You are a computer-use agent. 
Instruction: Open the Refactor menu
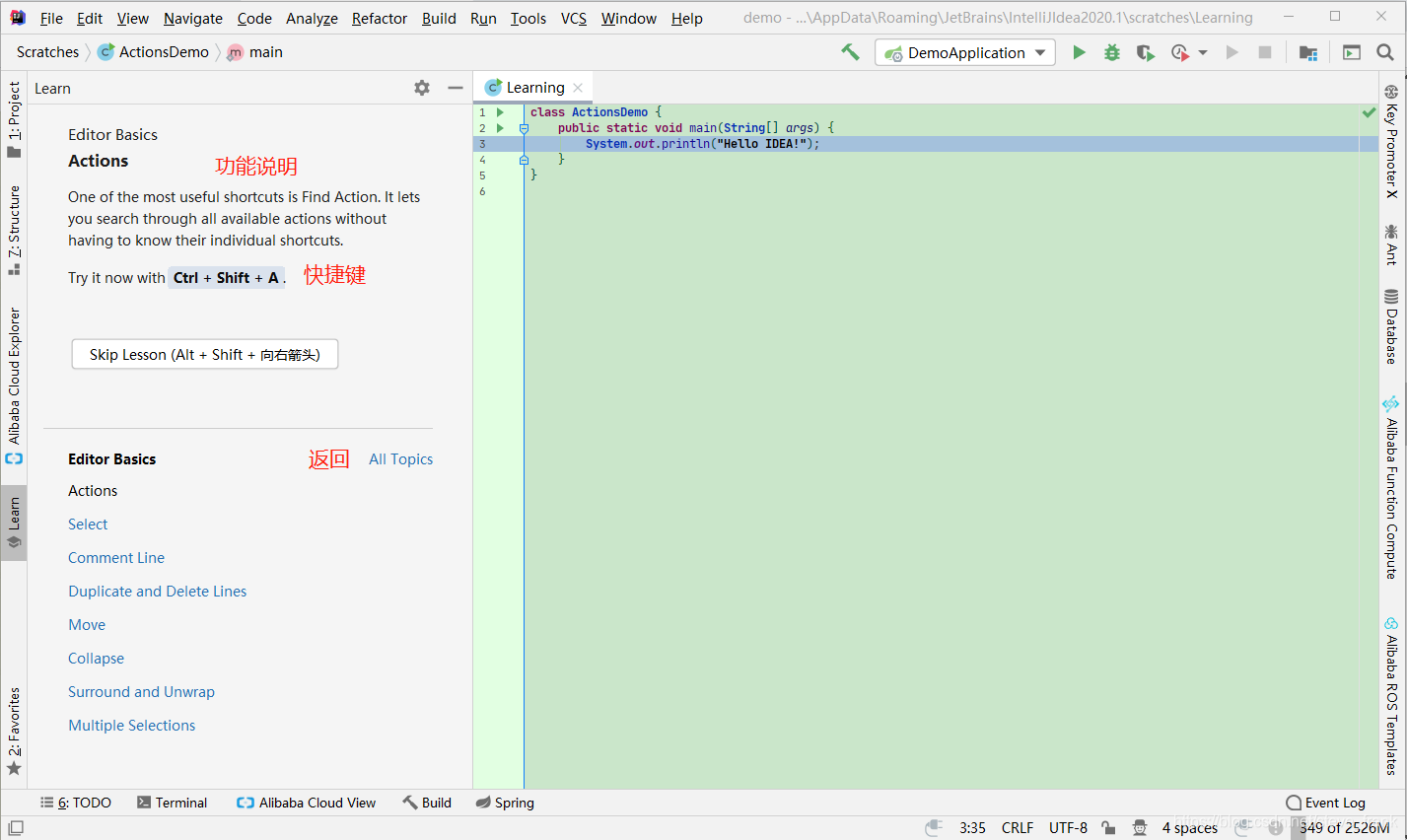[x=380, y=18]
